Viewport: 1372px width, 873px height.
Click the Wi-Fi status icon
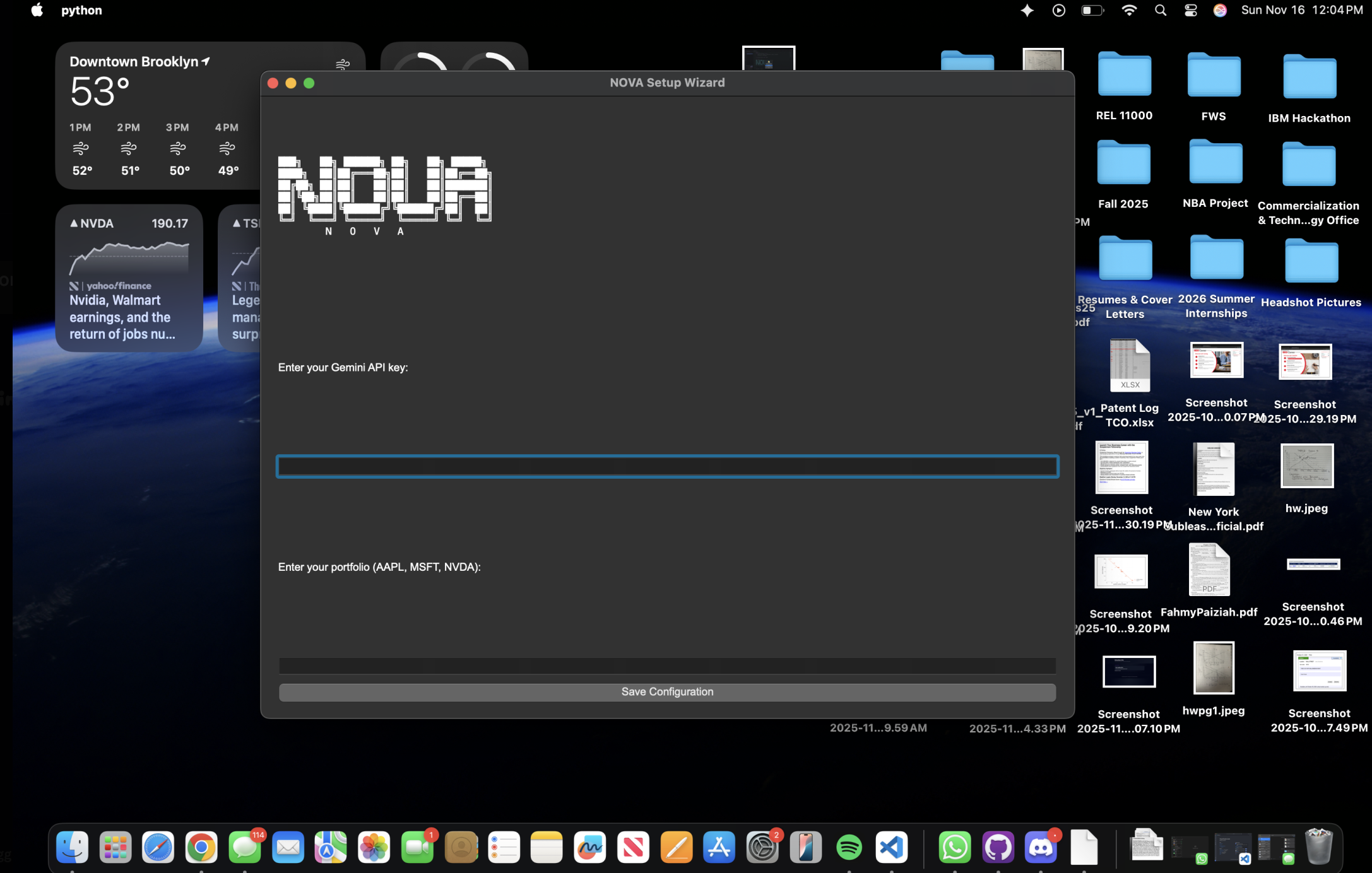[x=1129, y=10]
